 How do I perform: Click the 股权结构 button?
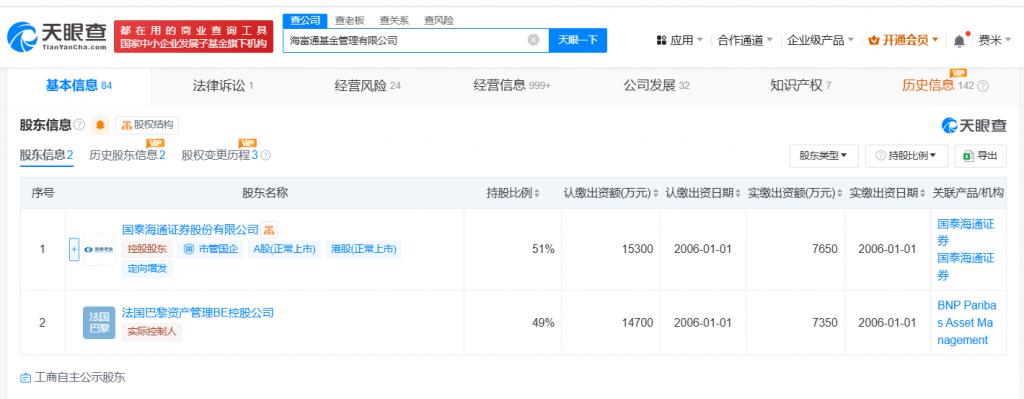coord(147,125)
